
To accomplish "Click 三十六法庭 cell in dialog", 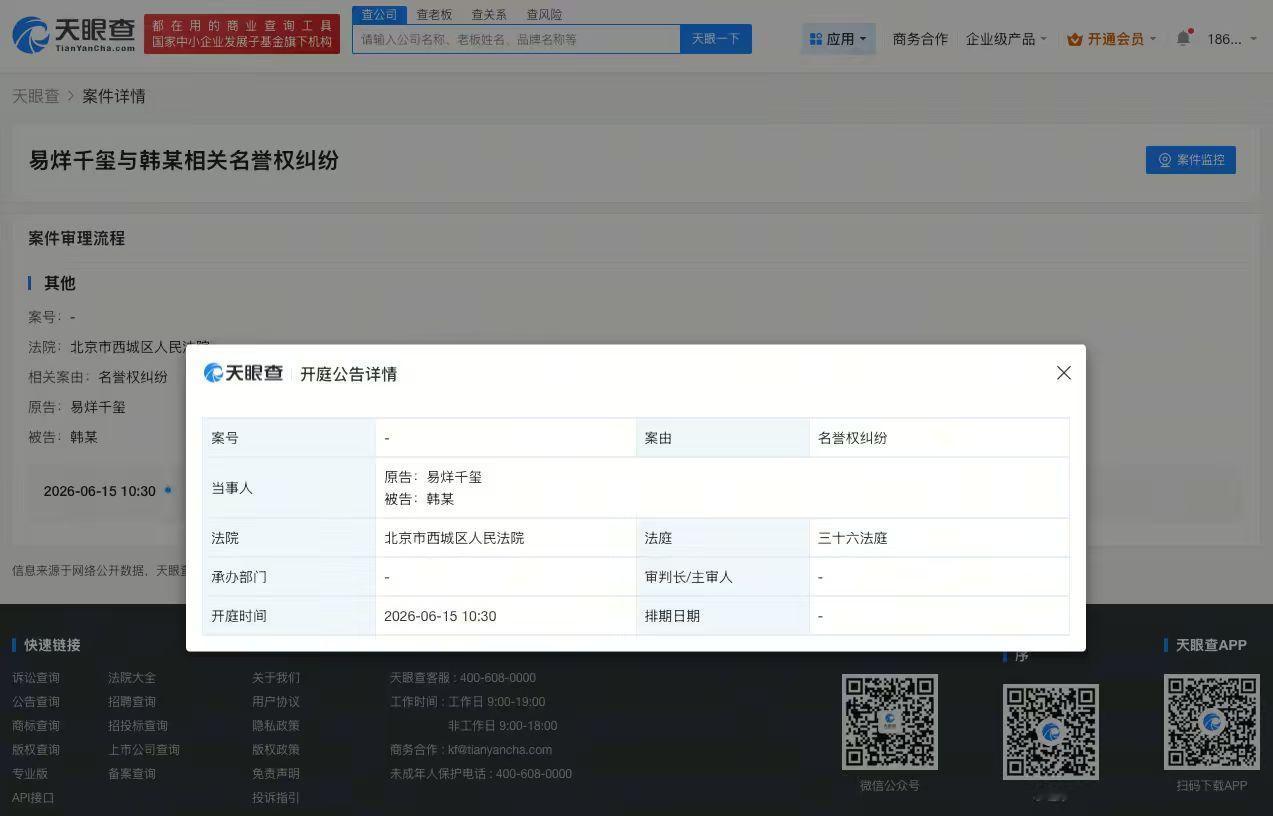I will 852,538.
